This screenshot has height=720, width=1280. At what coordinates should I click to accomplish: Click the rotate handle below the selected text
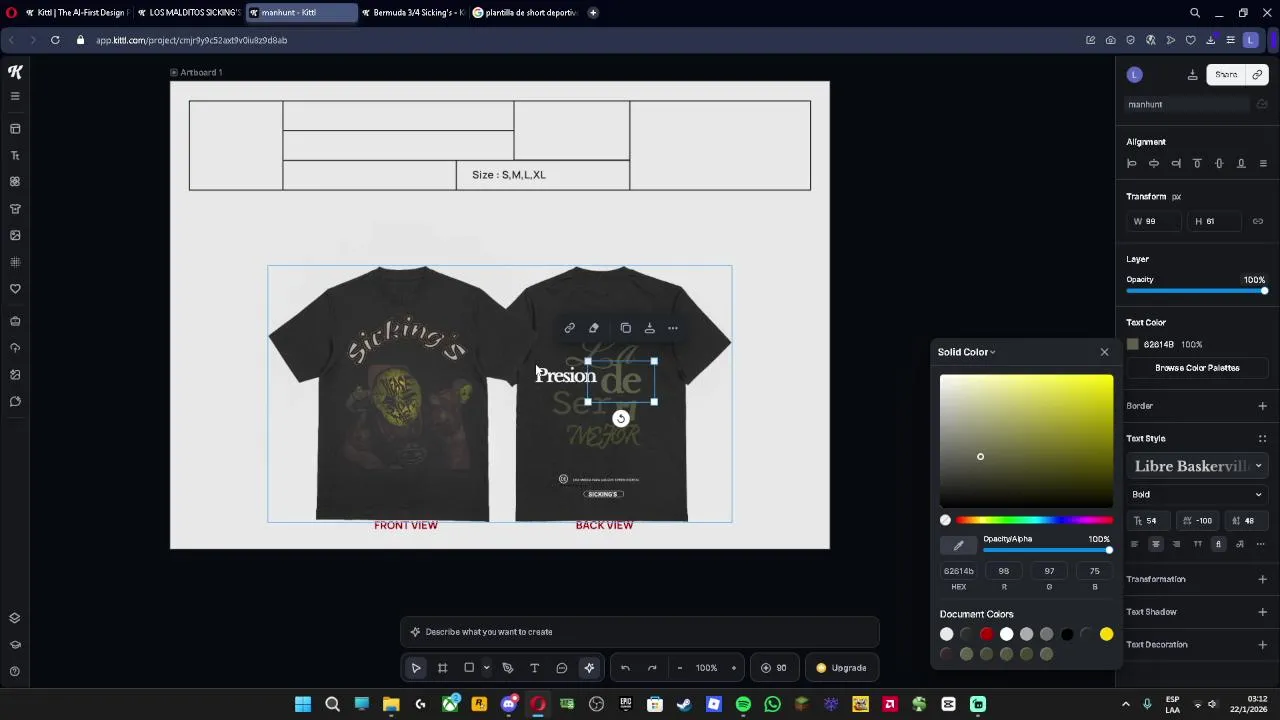(x=621, y=419)
